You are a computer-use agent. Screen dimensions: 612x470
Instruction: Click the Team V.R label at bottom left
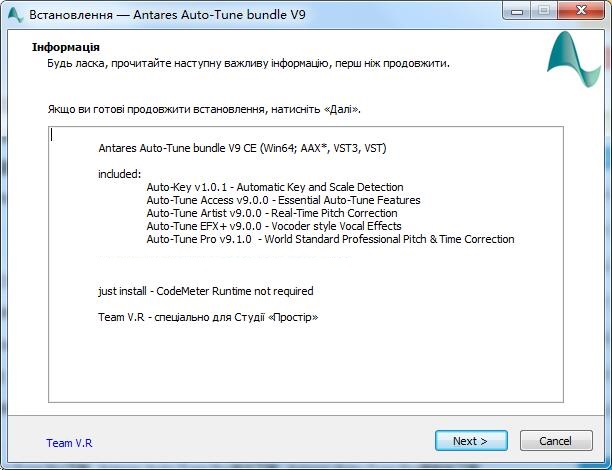(69, 443)
